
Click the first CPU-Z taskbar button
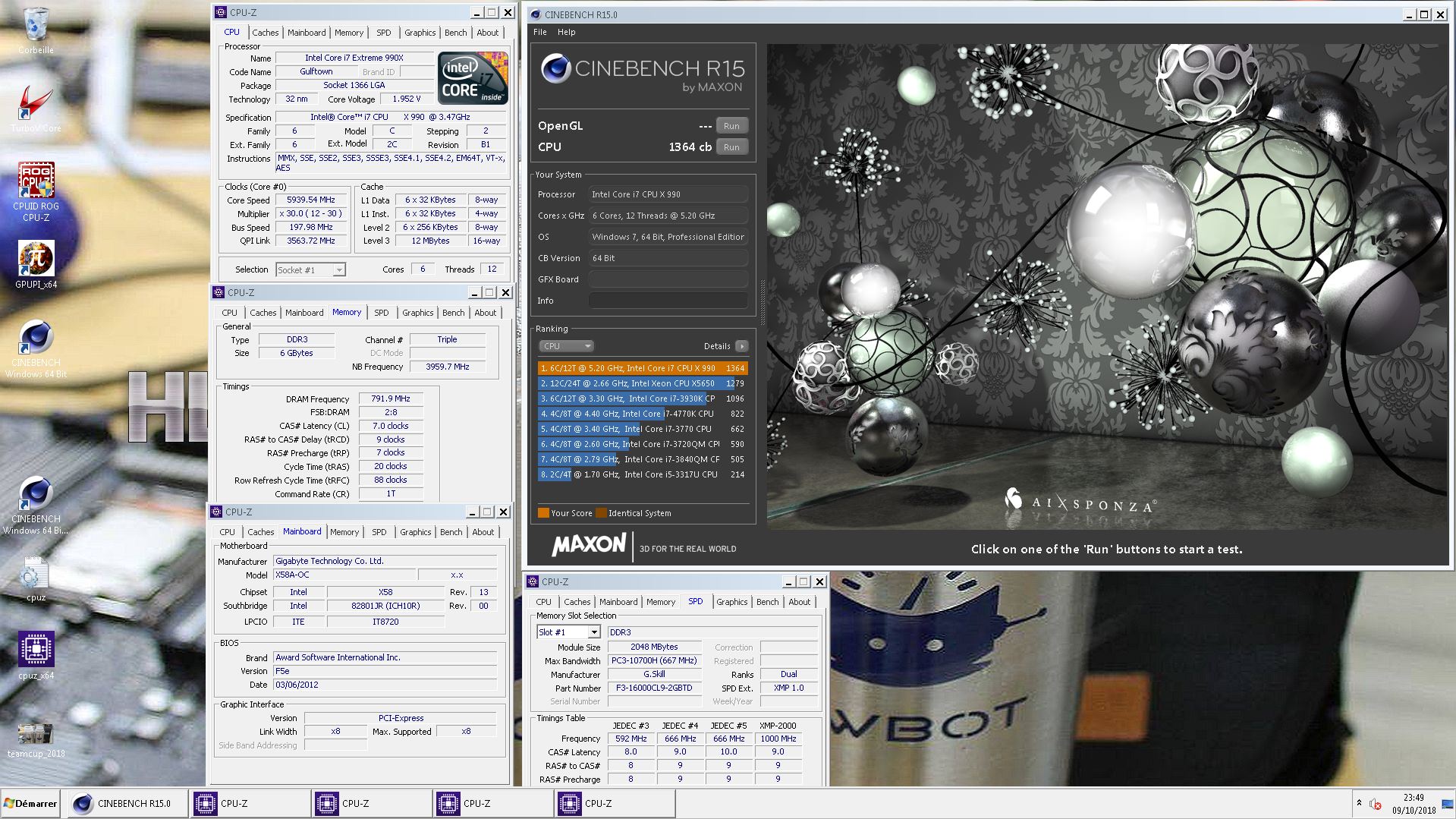coord(250,804)
